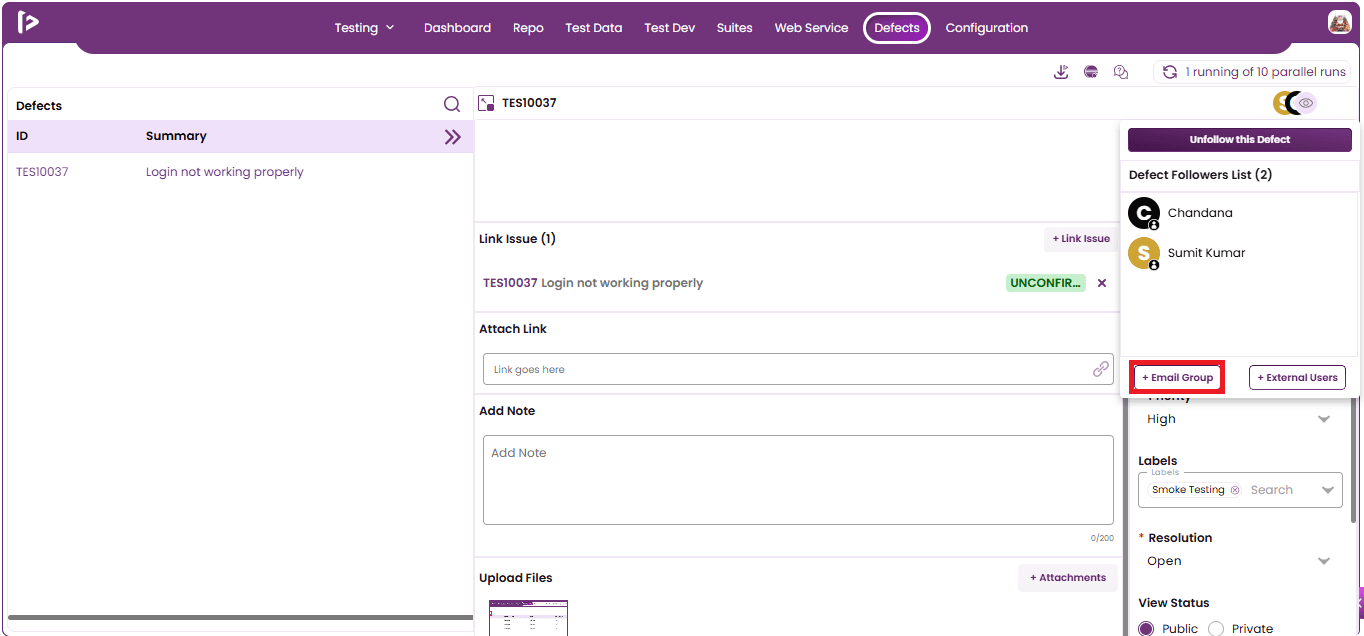Click the TES10037 title in detail header
This screenshot has width=1364, height=636.
[x=529, y=103]
